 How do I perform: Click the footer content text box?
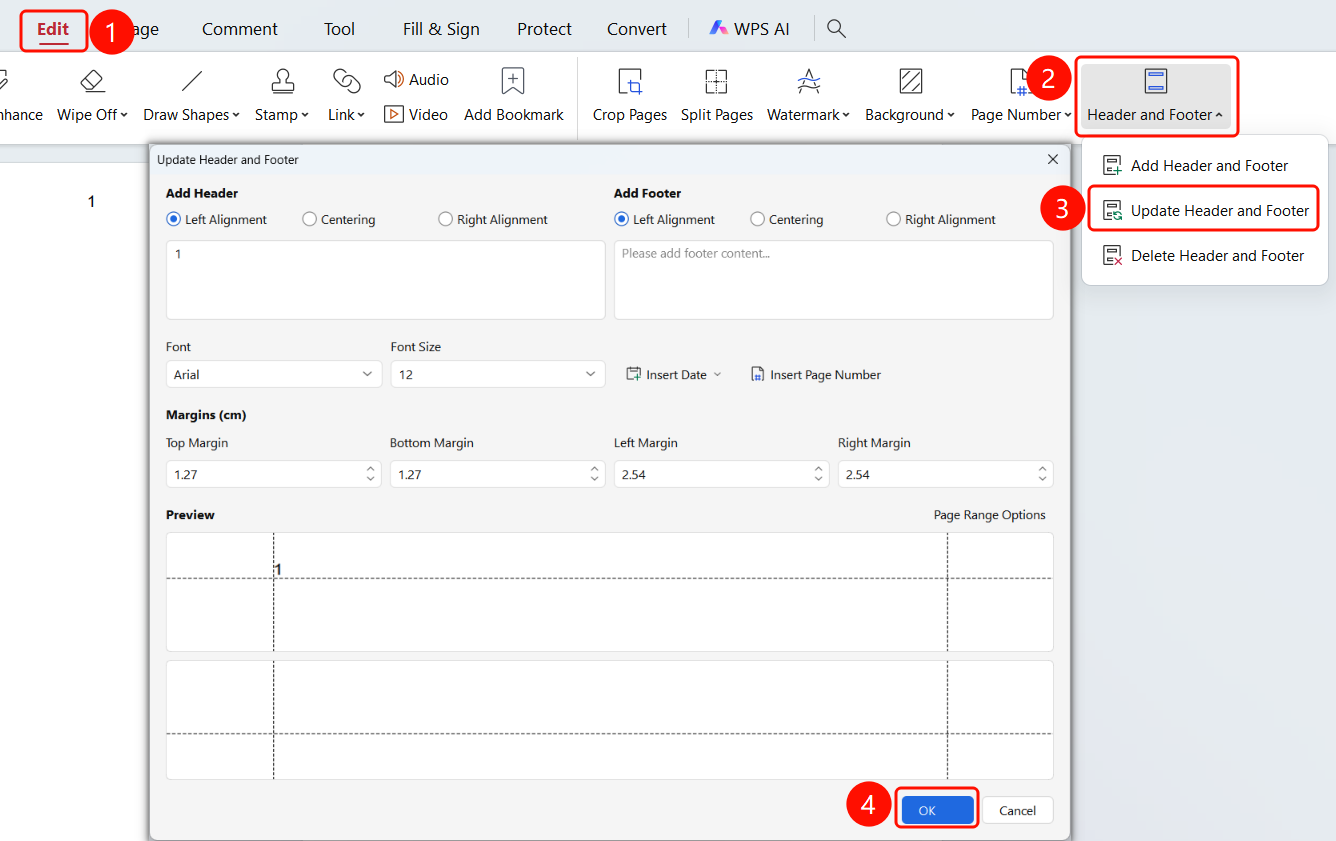pyautogui.click(x=834, y=280)
